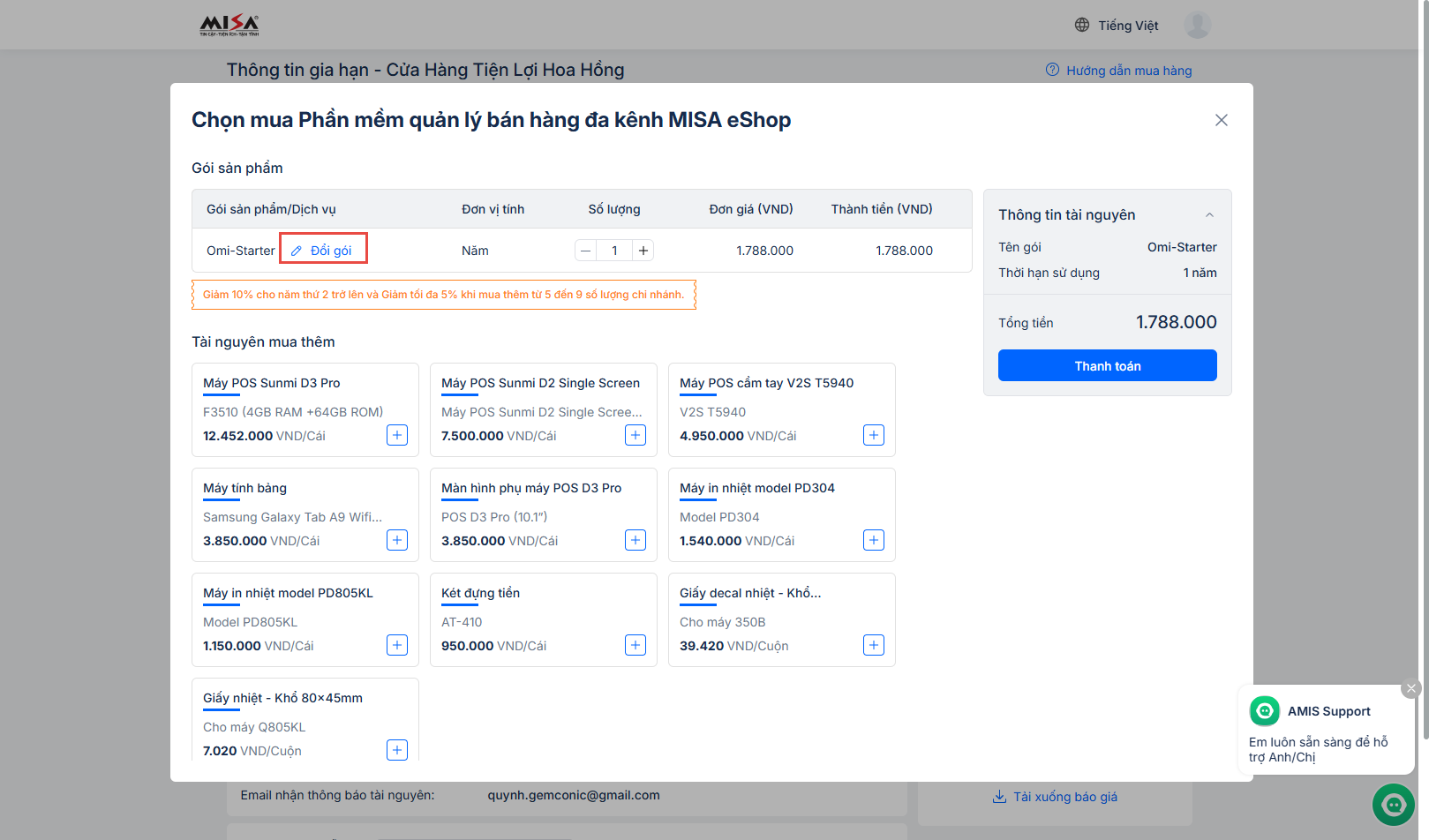The width and height of the screenshot is (1429, 840).
Task: Add Máy POS Sunmi D2 Single Screen
Action: 636,435
